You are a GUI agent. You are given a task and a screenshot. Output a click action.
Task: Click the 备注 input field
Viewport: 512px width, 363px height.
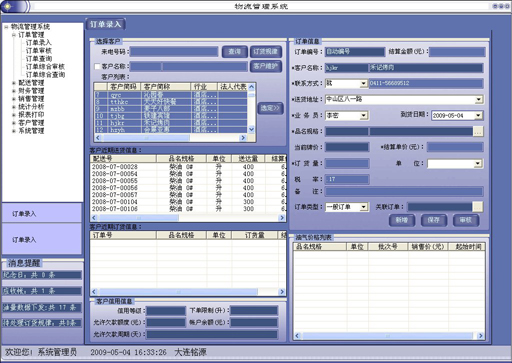point(404,191)
